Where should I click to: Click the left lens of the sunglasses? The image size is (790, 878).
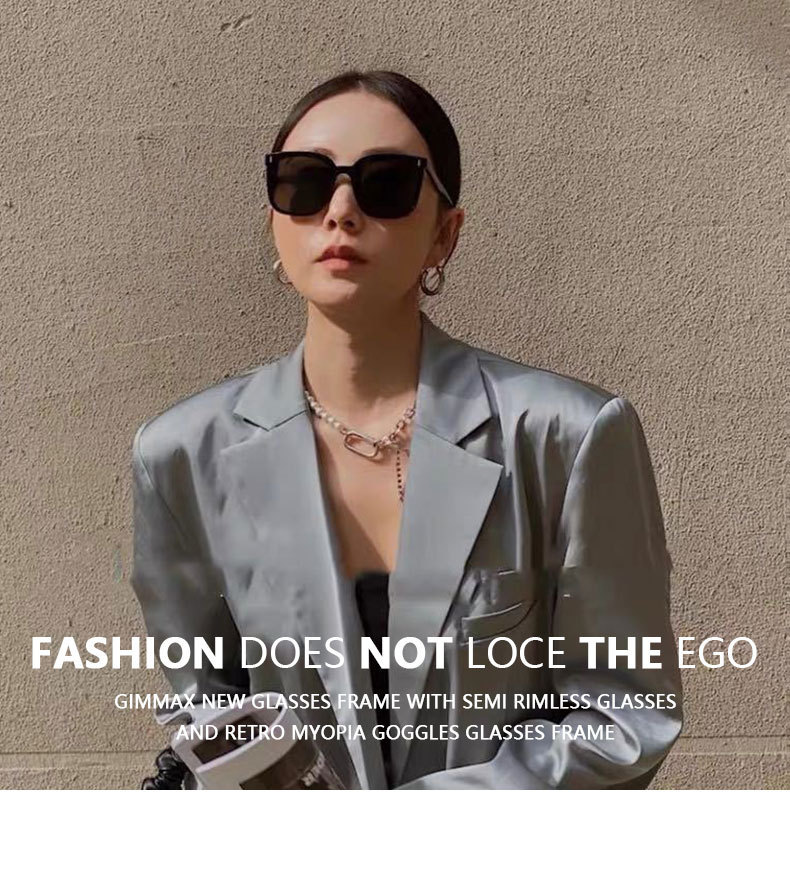(x=300, y=185)
